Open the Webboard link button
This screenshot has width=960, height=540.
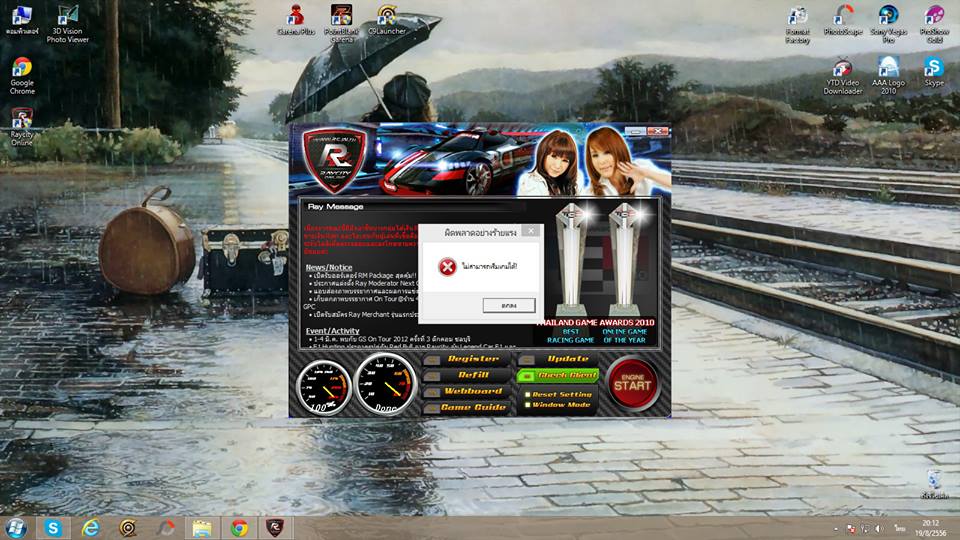pos(467,391)
